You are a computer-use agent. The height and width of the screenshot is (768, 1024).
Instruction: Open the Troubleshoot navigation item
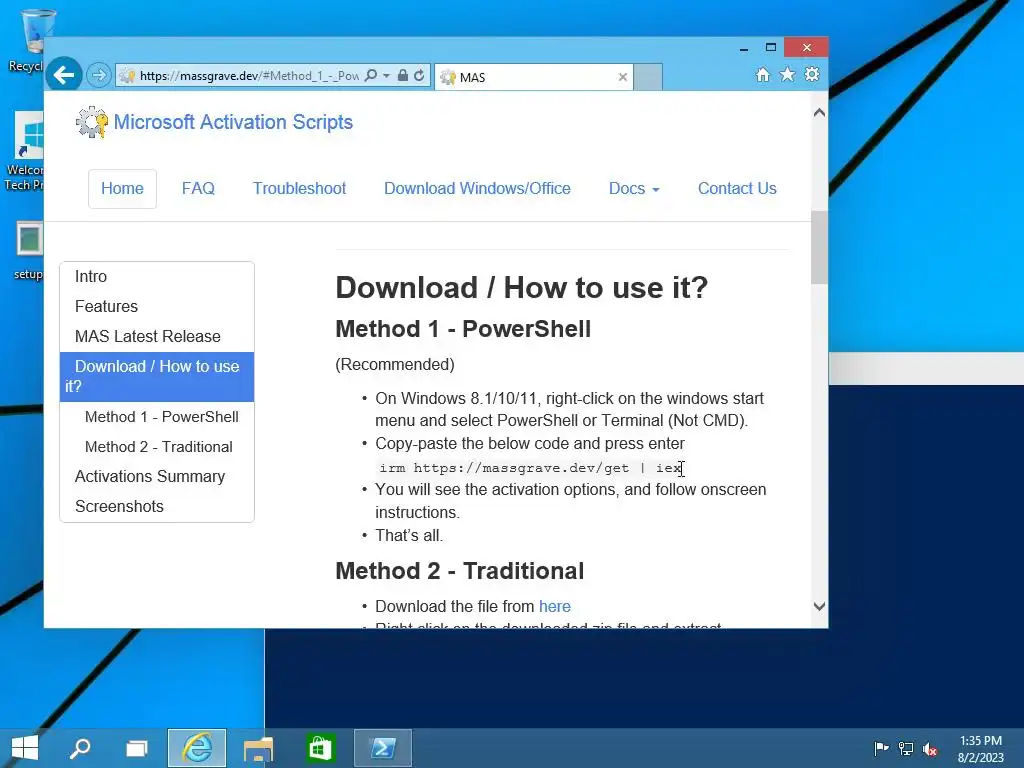click(x=299, y=189)
